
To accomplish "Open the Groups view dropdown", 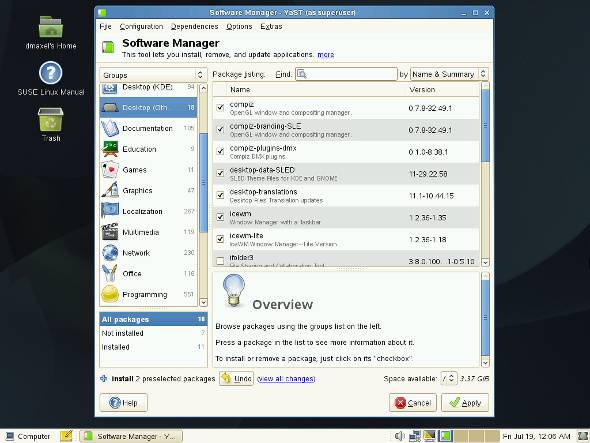I will (x=153, y=75).
